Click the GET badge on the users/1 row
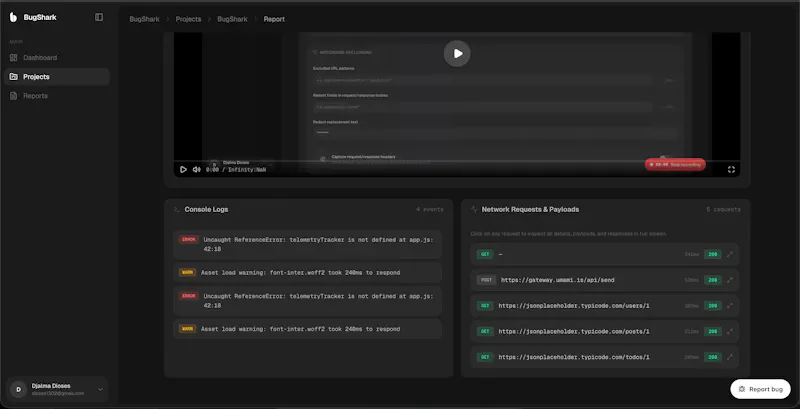The image size is (800, 409). coord(485,305)
